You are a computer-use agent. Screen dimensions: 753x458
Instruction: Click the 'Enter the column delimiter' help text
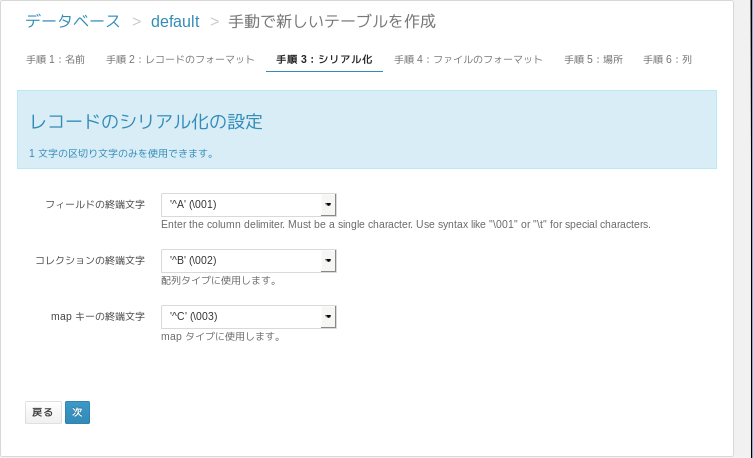(406, 225)
